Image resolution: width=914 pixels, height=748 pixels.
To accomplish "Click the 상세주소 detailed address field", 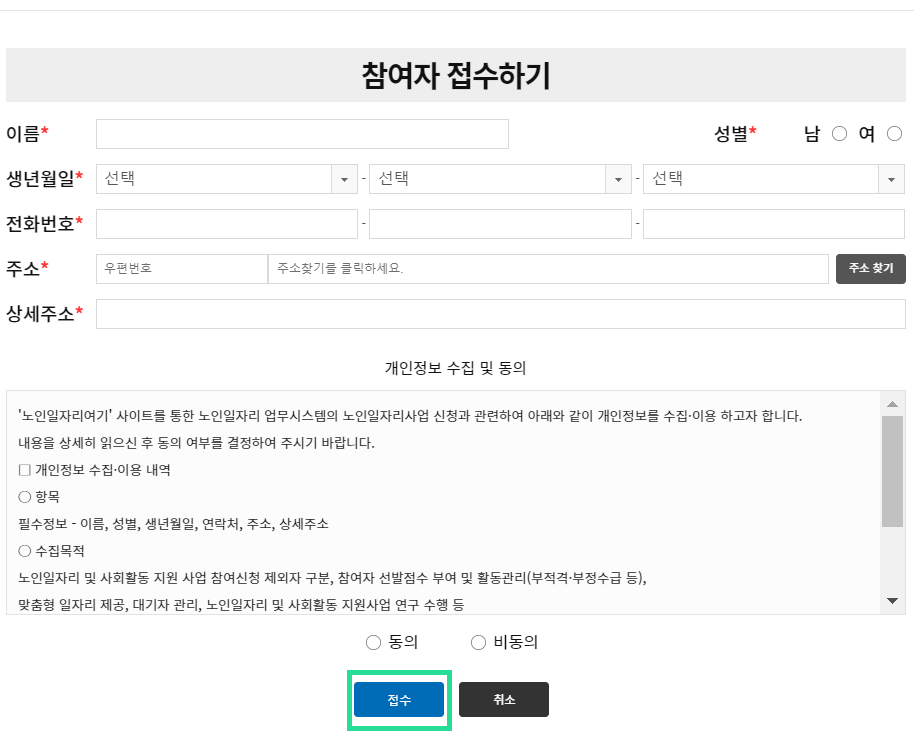I will click(x=500, y=314).
